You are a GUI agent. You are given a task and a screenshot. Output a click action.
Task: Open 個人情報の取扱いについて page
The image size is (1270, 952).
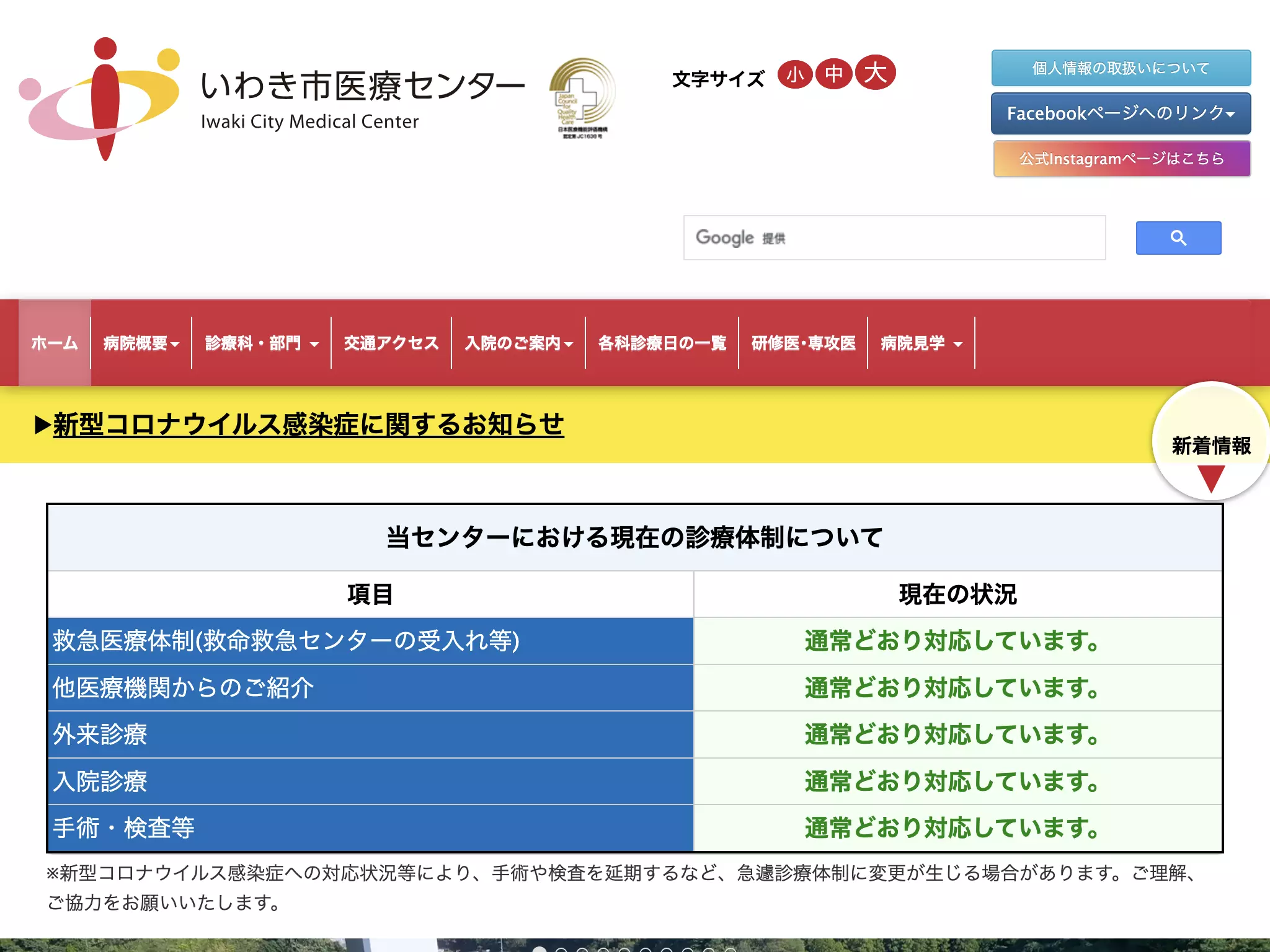(x=1121, y=68)
